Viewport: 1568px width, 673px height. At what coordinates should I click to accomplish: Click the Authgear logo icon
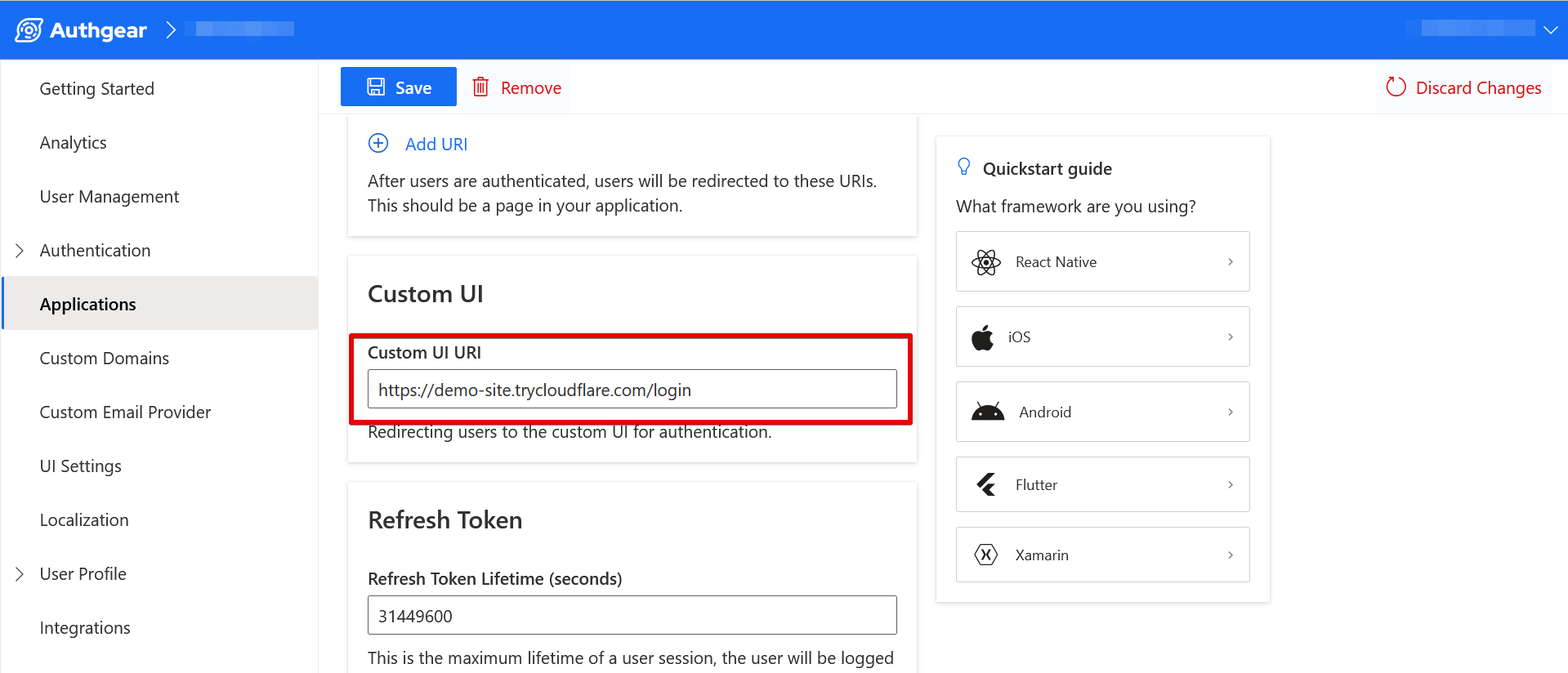coord(29,30)
